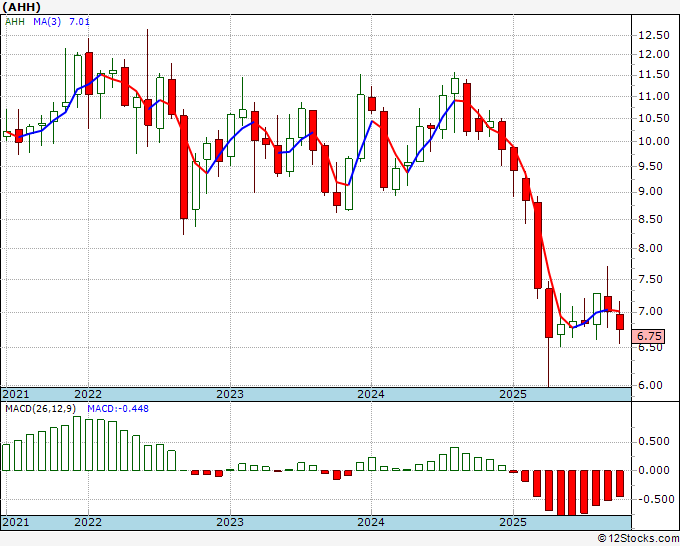
Task: Click the 10.50 price axis label
Action: (654, 118)
